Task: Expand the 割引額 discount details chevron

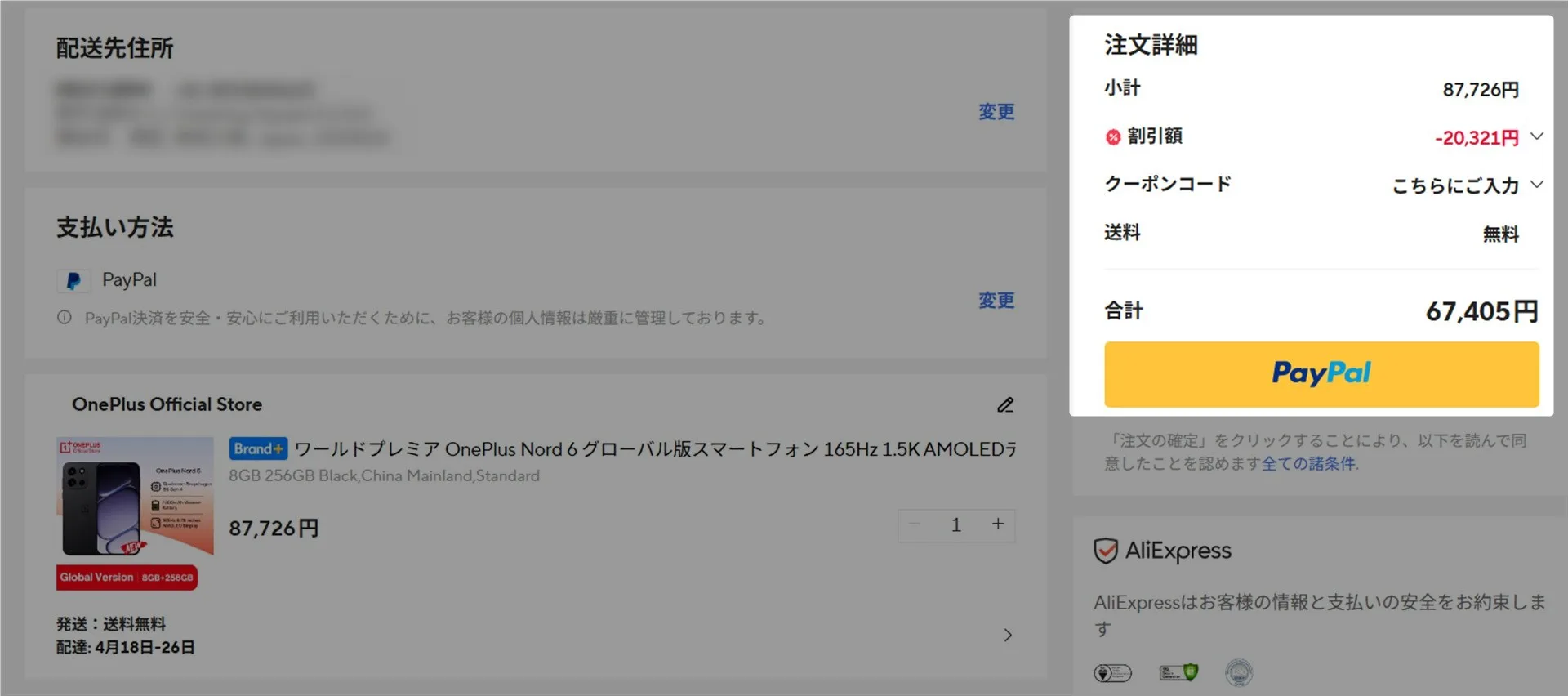Action: pyautogui.click(x=1537, y=136)
